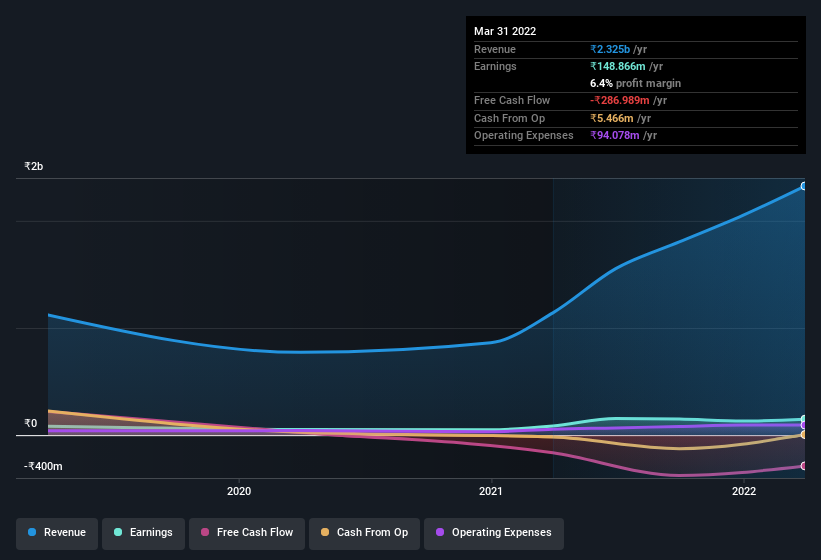This screenshot has width=821, height=560.
Task: Click the Cash From Op label in tooltip
Action: (x=509, y=118)
